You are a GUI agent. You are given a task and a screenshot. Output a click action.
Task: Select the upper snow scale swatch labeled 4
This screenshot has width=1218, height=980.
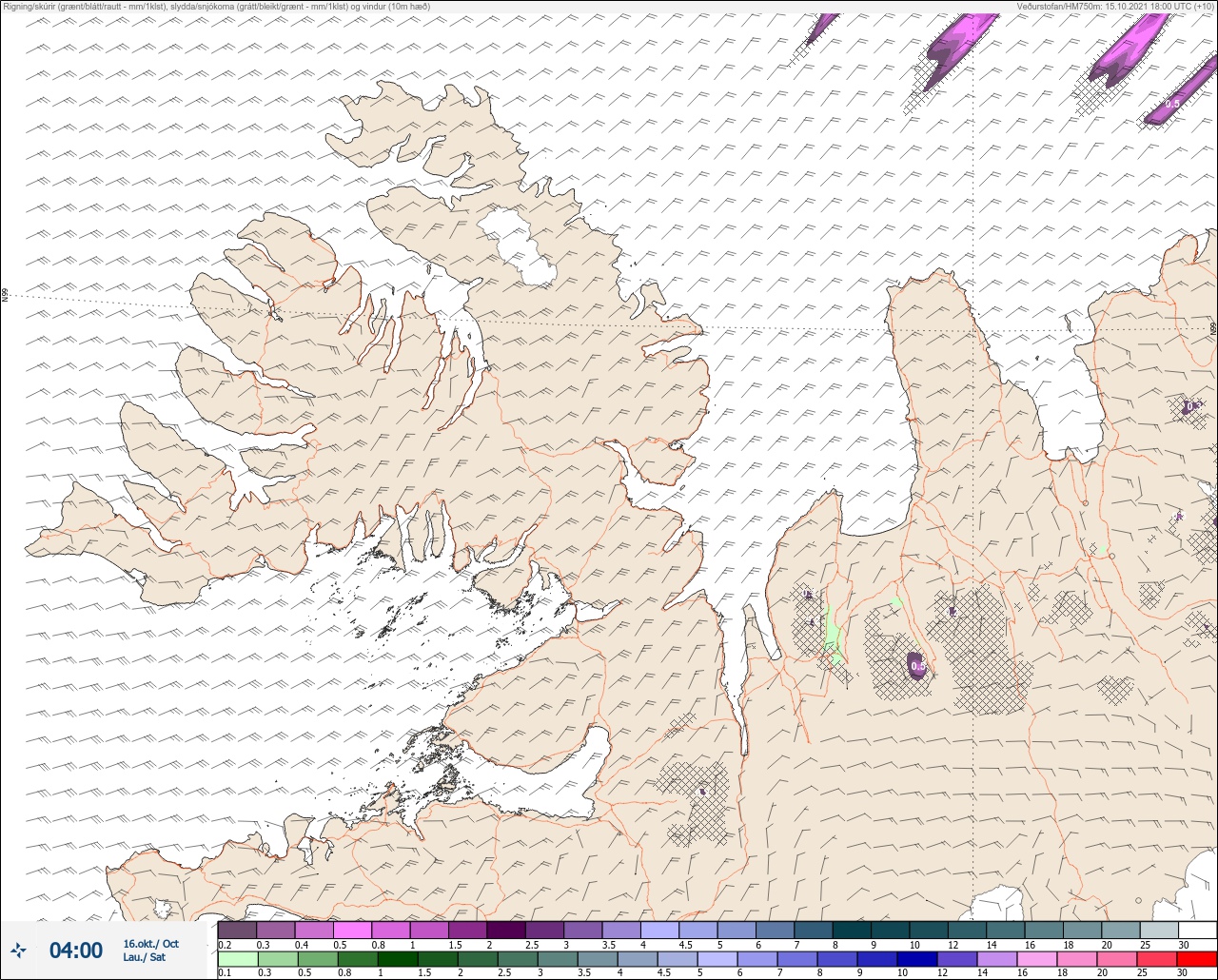tap(659, 930)
